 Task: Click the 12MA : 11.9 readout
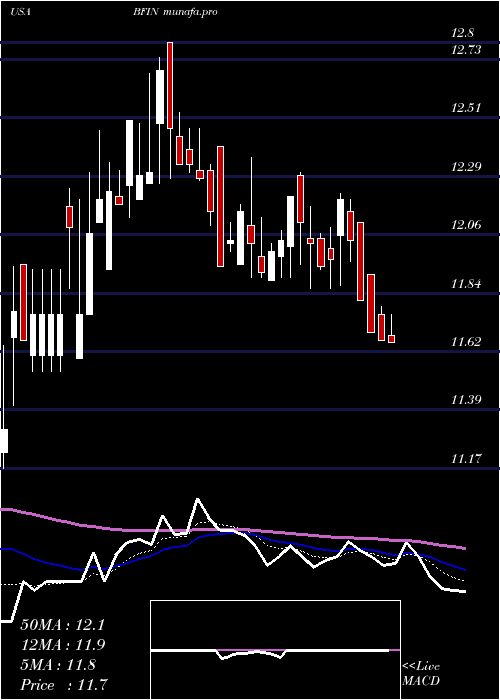(62, 645)
